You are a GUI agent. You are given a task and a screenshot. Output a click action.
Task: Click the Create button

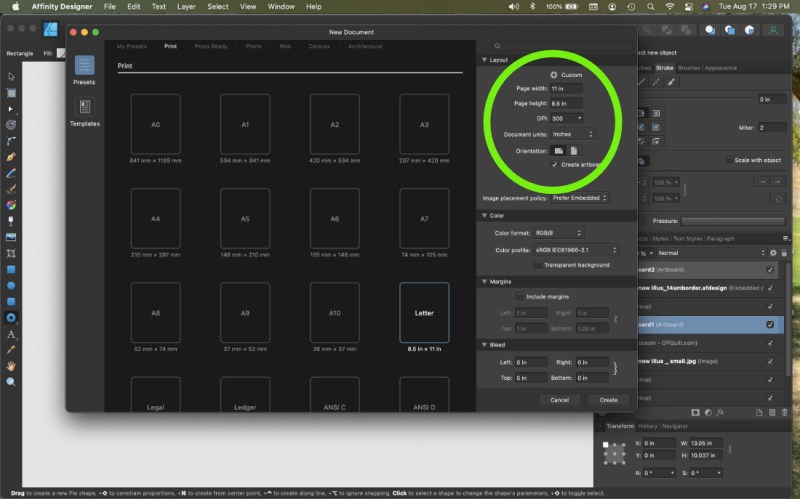(608, 399)
